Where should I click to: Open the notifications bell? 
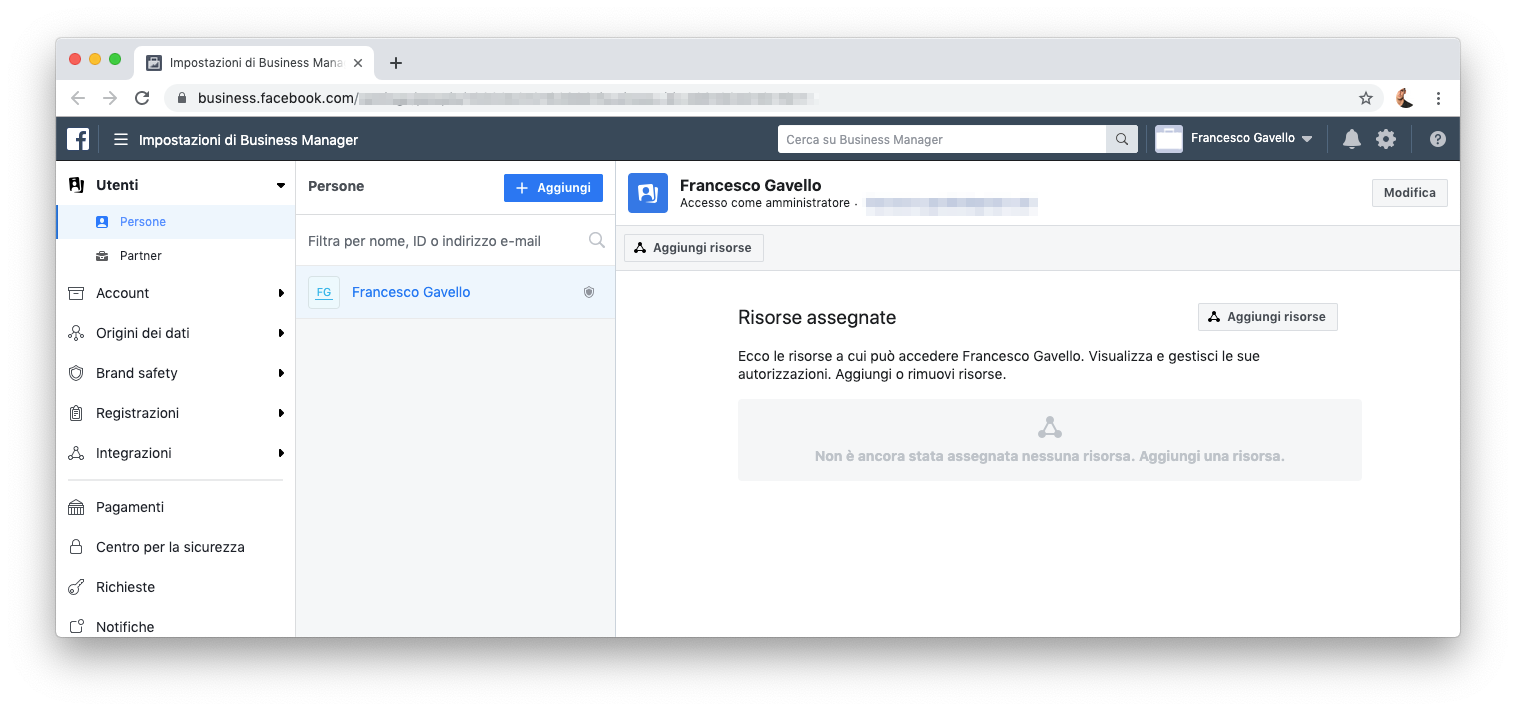click(1351, 139)
